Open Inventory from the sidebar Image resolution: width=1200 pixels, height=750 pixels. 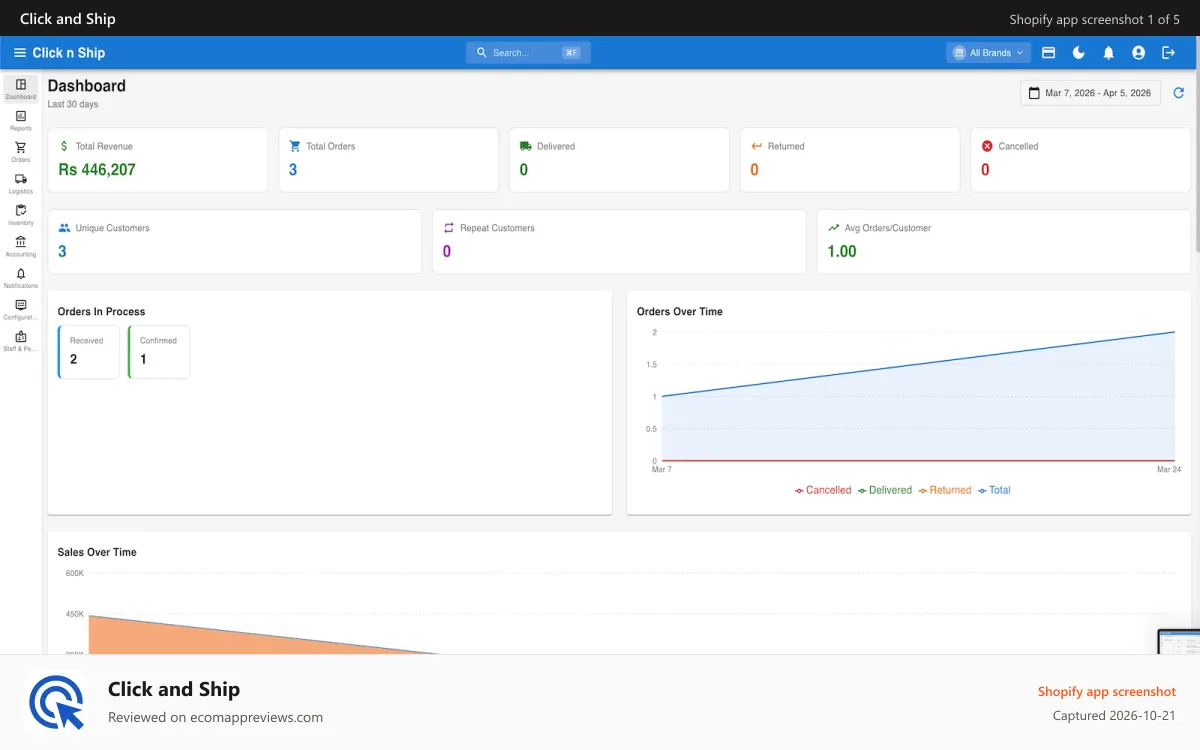coord(21,215)
